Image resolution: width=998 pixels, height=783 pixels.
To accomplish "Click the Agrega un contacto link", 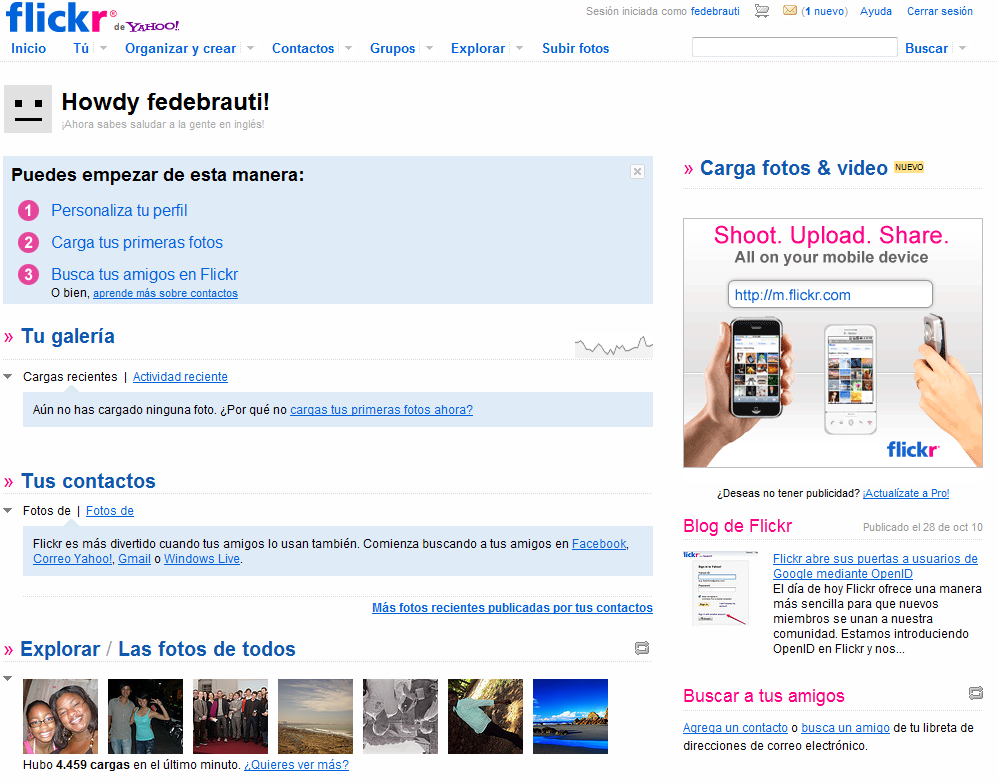I will click(x=735, y=727).
